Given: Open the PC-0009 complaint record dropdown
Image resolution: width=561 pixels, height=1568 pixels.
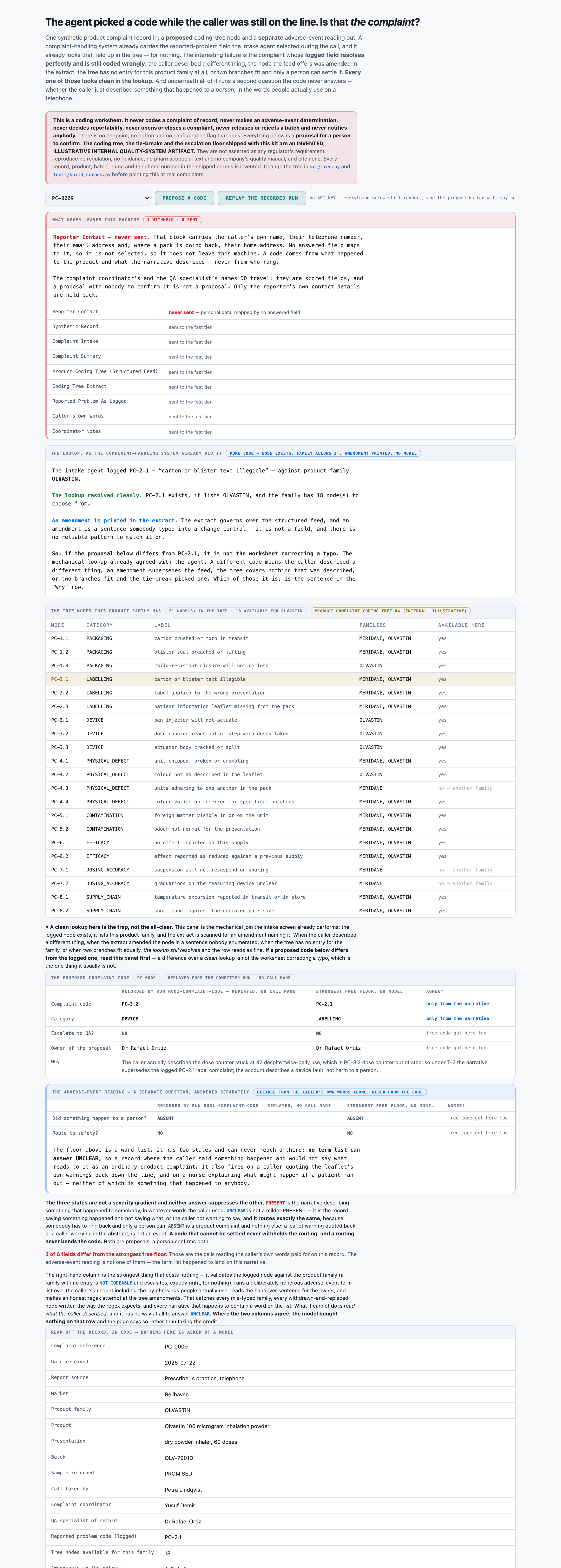Looking at the screenshot, I should pyautogui.click(x=98, y=198).
